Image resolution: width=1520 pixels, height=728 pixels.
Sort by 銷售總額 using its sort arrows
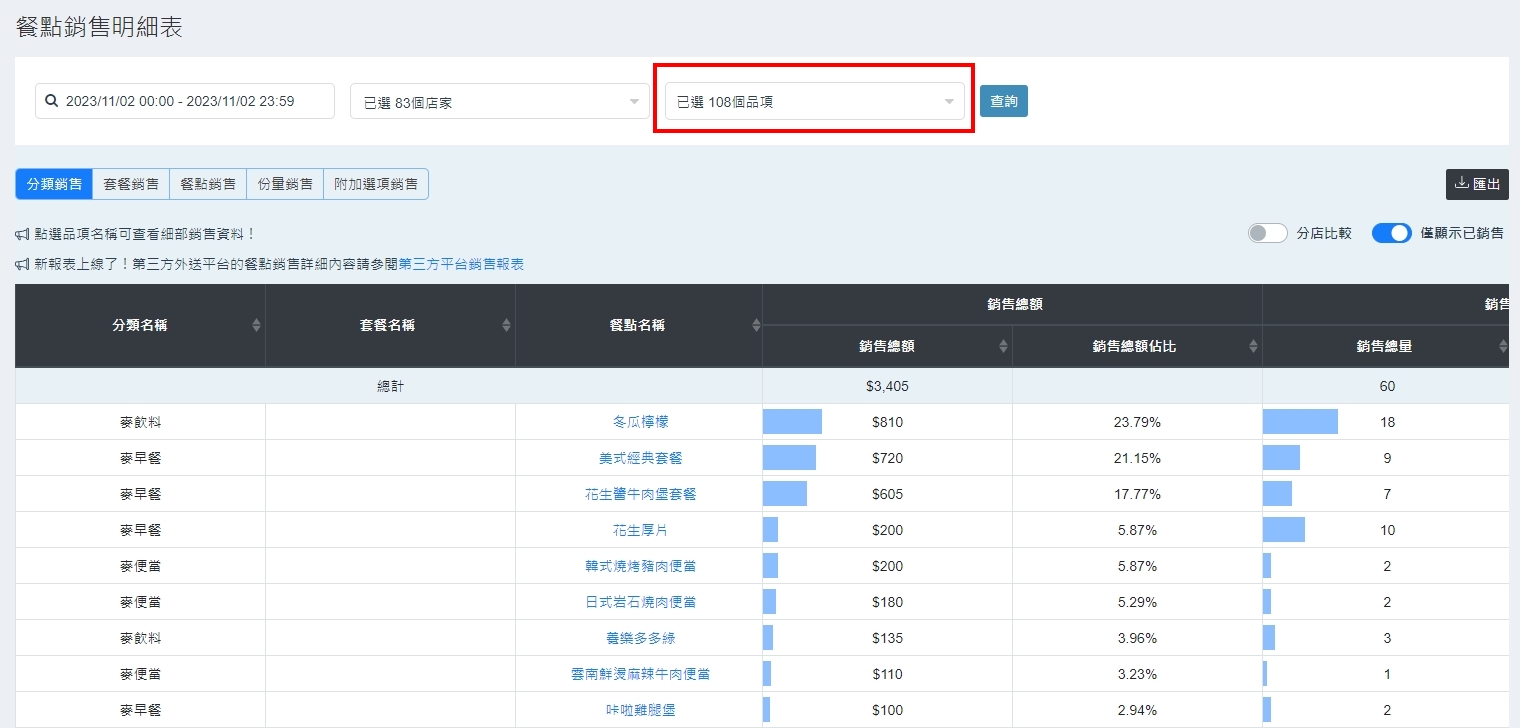[x=1003, y=346]
